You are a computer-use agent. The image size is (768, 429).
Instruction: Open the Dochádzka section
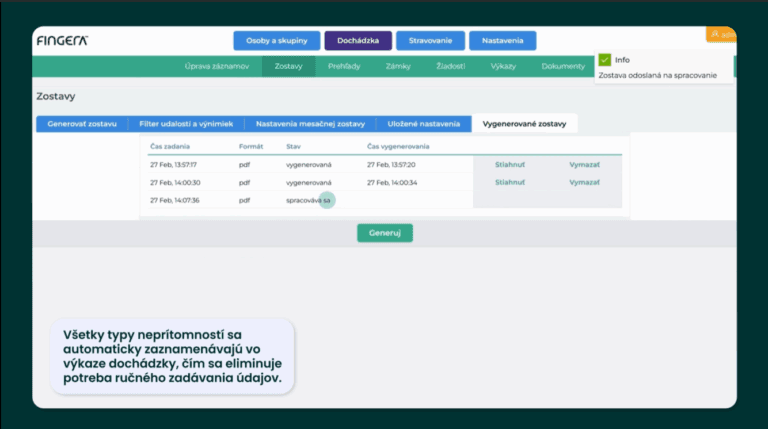(357, 41)
